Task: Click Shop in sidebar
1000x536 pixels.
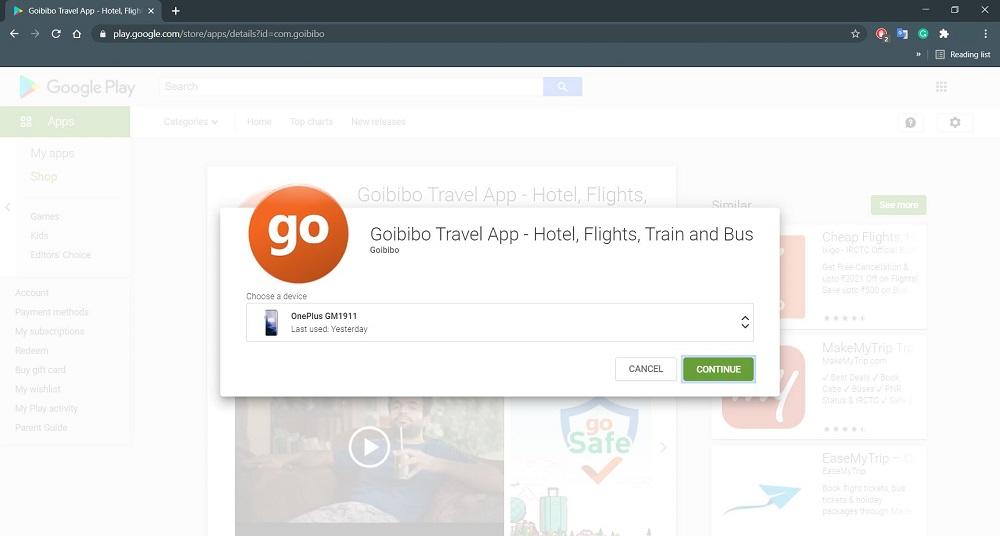Action: click(43, 177)
